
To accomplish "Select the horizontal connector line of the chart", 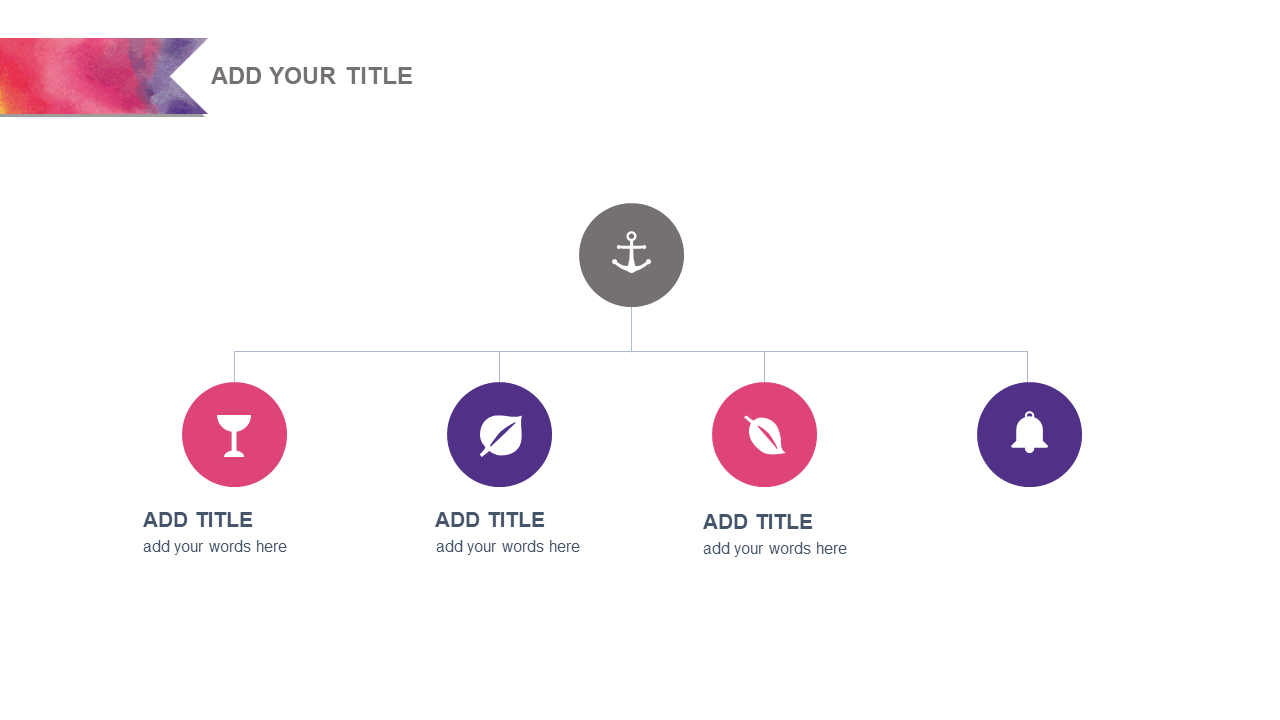I will tap(380, 351).
